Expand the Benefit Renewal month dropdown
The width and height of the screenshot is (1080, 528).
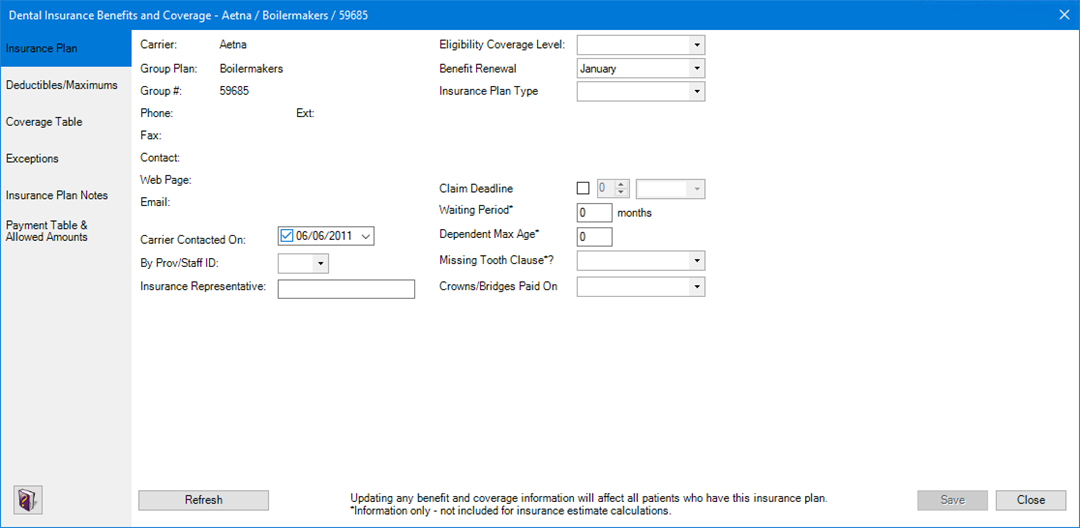click(696, 69)
